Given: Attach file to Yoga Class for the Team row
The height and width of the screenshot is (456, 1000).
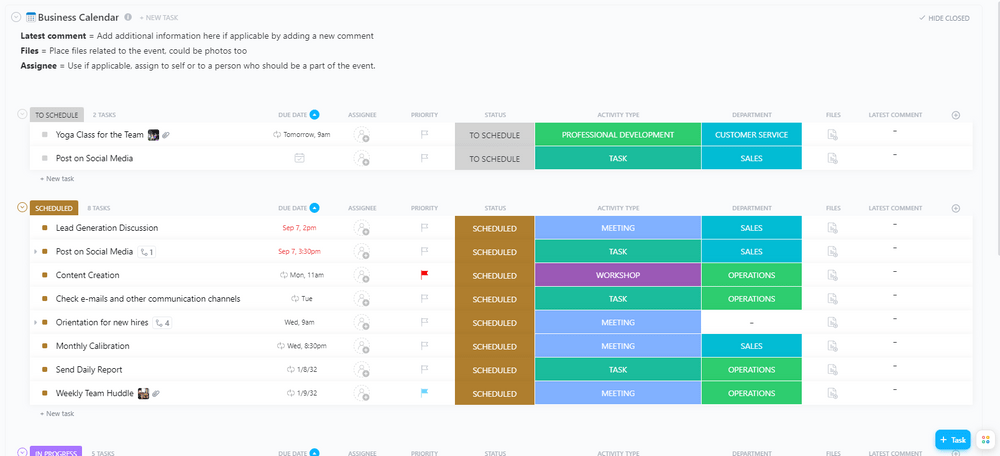Looking at the screenshot, I should click(832, 135).
